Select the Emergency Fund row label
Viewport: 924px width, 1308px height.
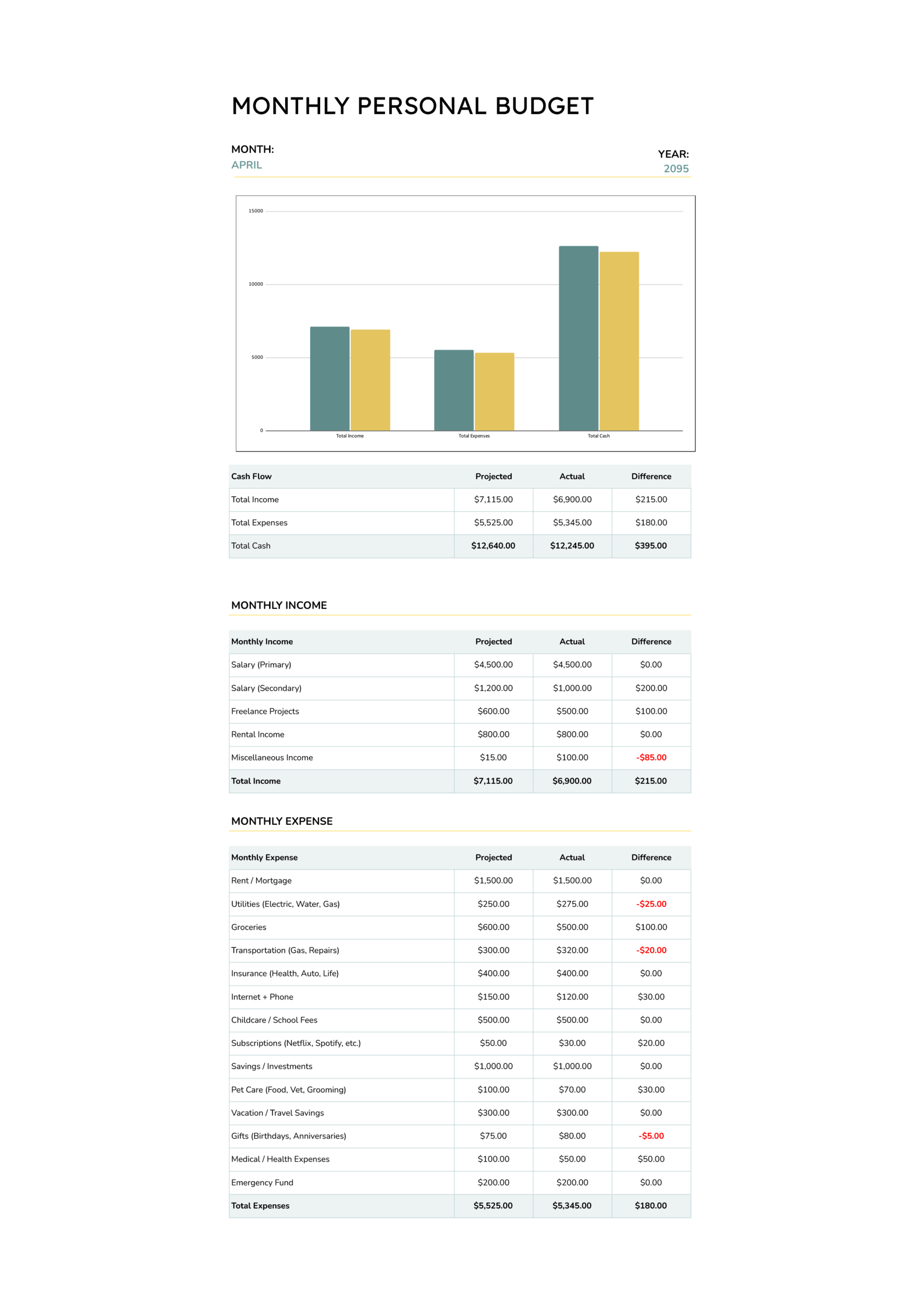pyautogui.click(x=262, y=1183)
